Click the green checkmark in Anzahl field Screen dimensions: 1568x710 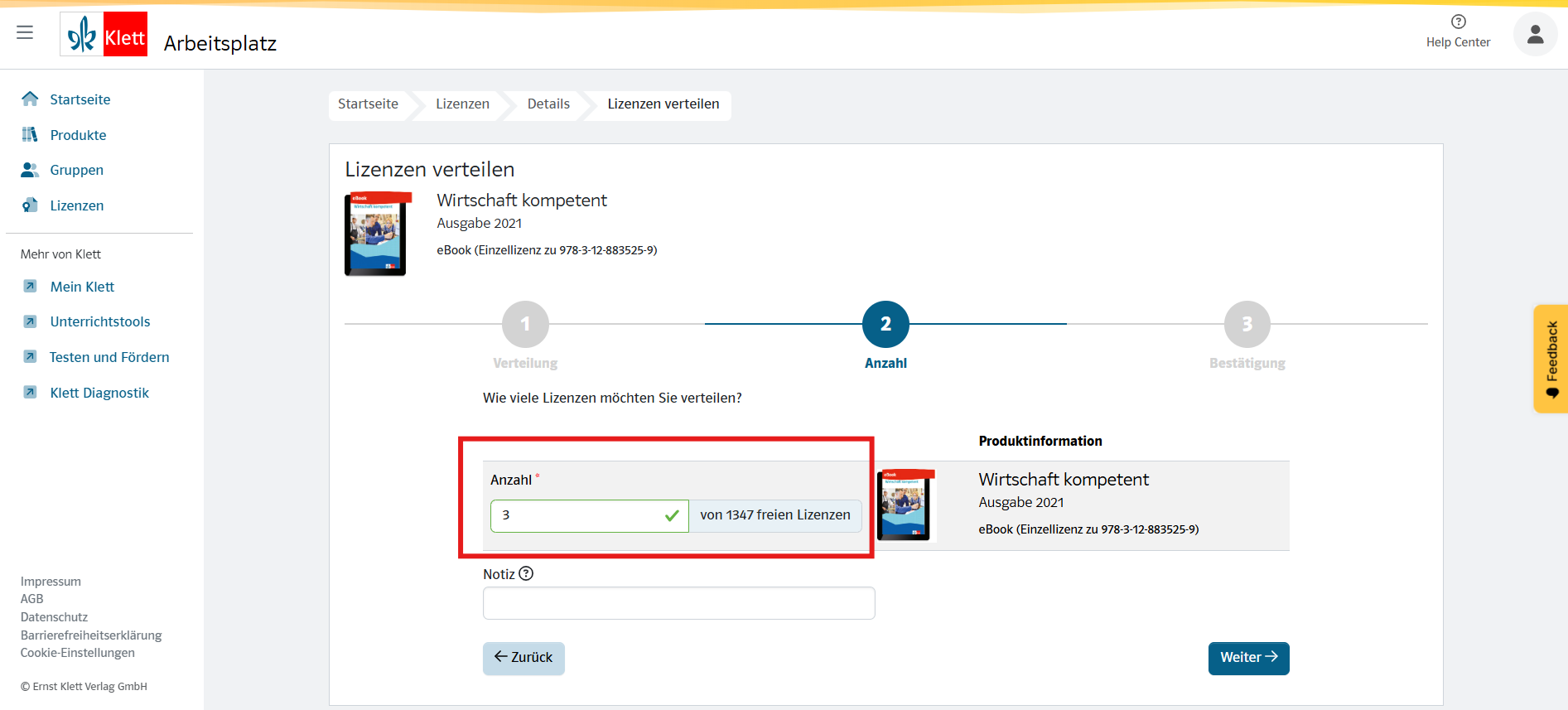pos(672,515)
